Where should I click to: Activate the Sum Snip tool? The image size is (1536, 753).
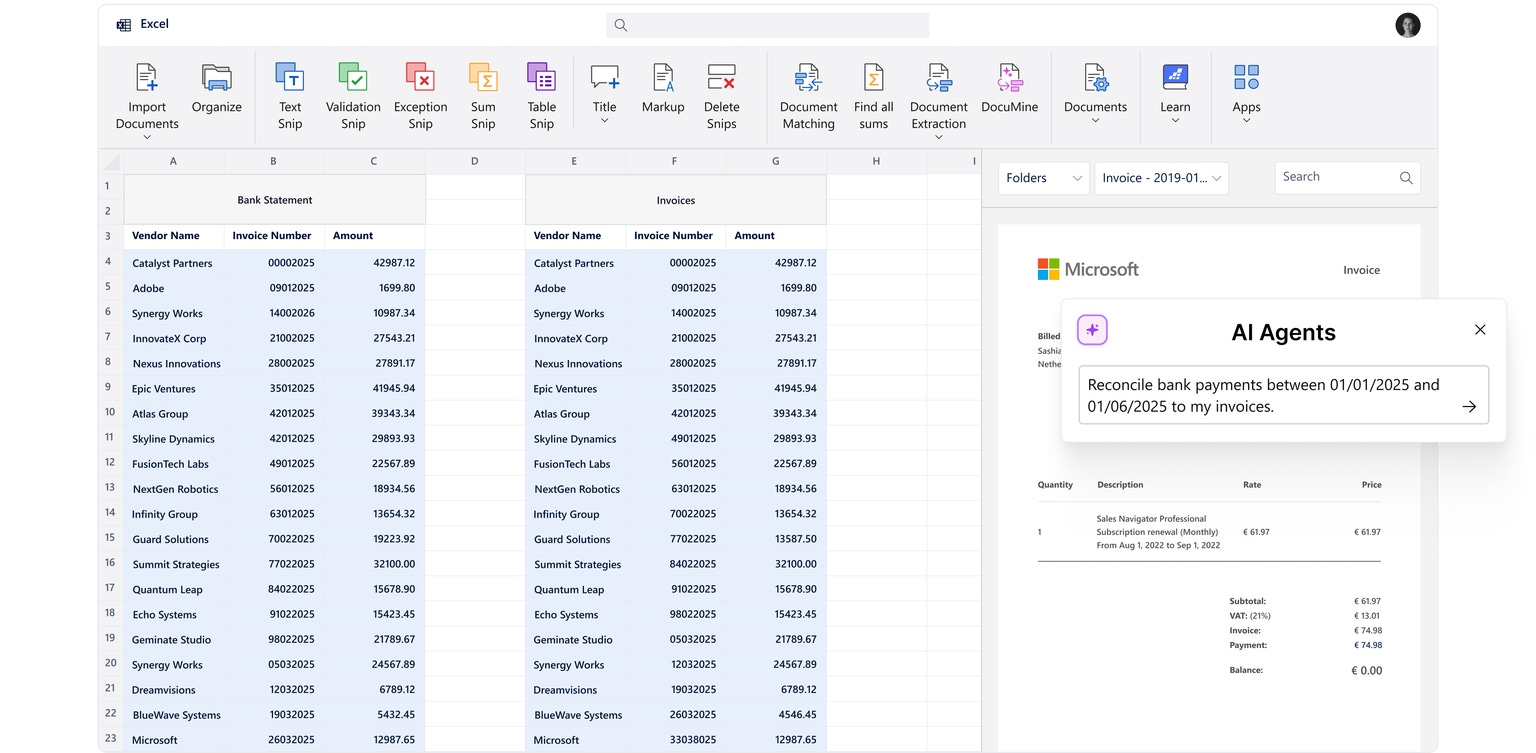(483, 78)
